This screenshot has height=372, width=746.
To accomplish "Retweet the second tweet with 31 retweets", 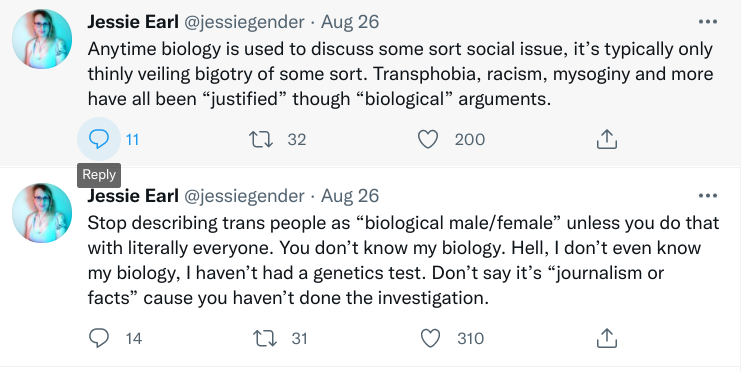I will (x=264, y=338).
